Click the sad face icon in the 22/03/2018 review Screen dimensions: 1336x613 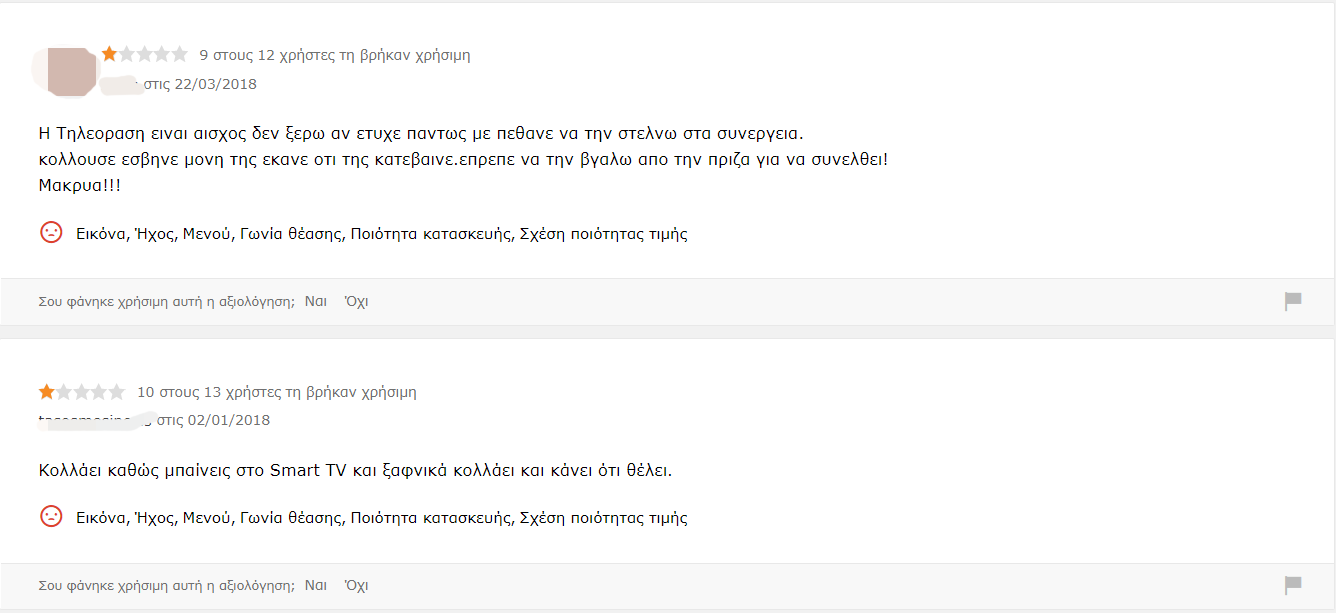51,232
